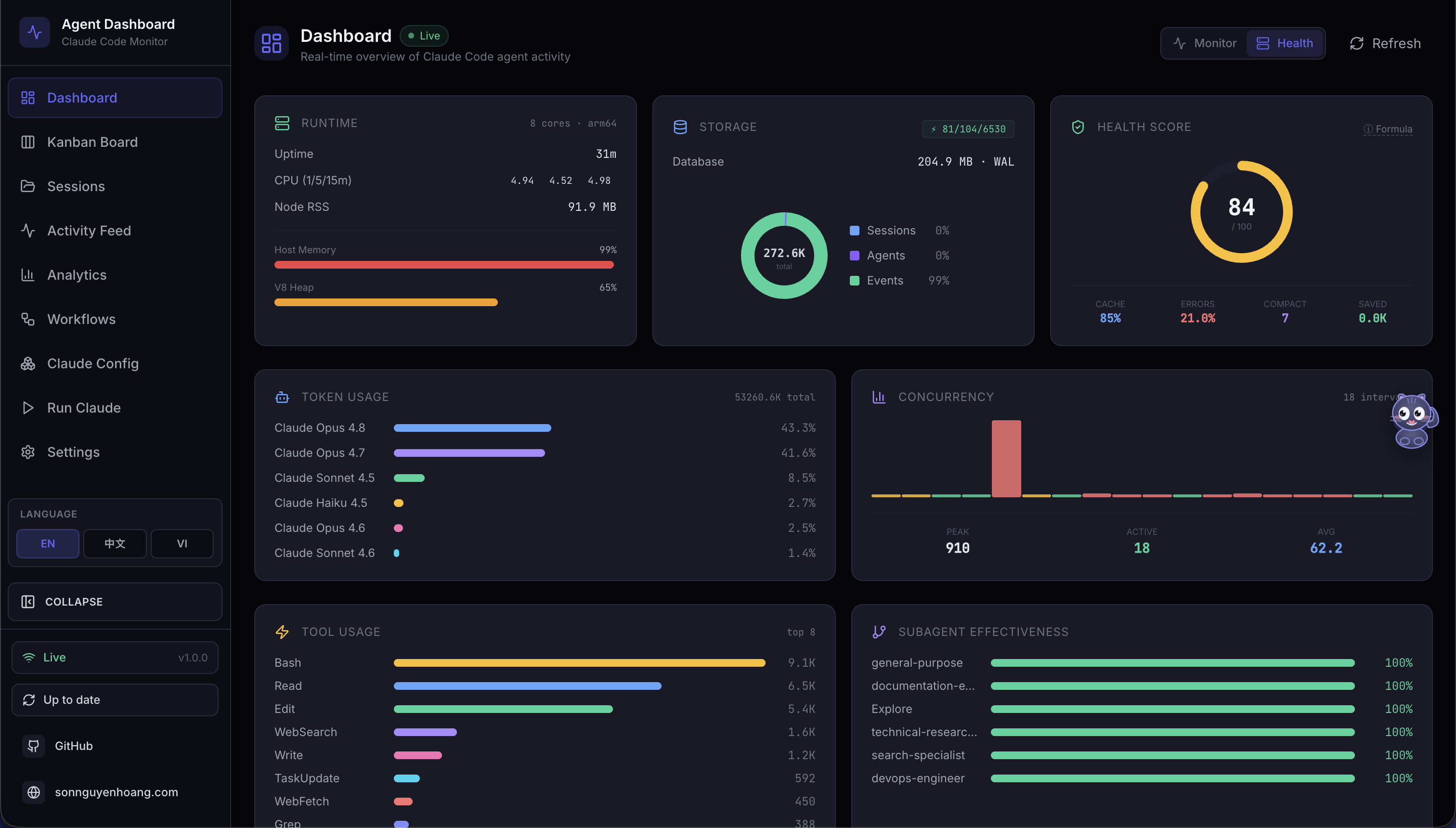This screenshot has height=828, width=1456.
Task: Switch to Health view
Action: point(1284,43)
